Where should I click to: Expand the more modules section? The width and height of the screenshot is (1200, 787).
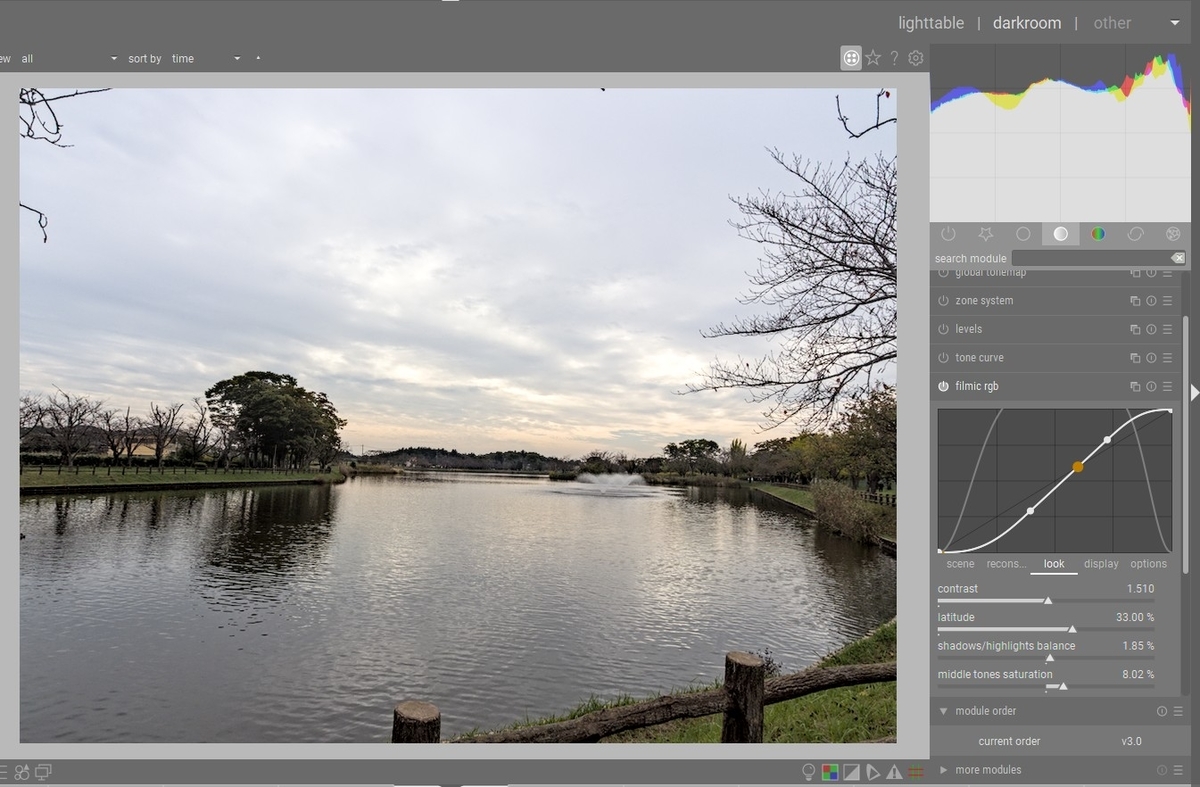tap(943, 770)
